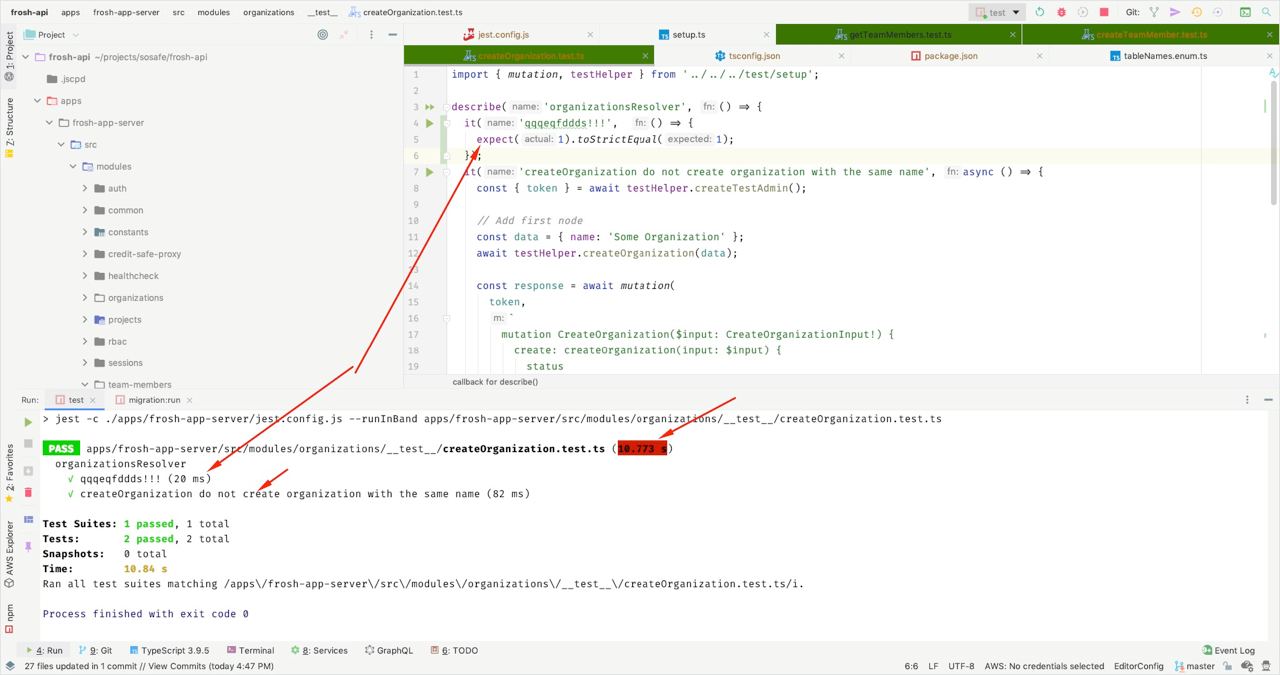
Task: Toggle the AWS Explorer side panel
Action: (x=9, y=553)
